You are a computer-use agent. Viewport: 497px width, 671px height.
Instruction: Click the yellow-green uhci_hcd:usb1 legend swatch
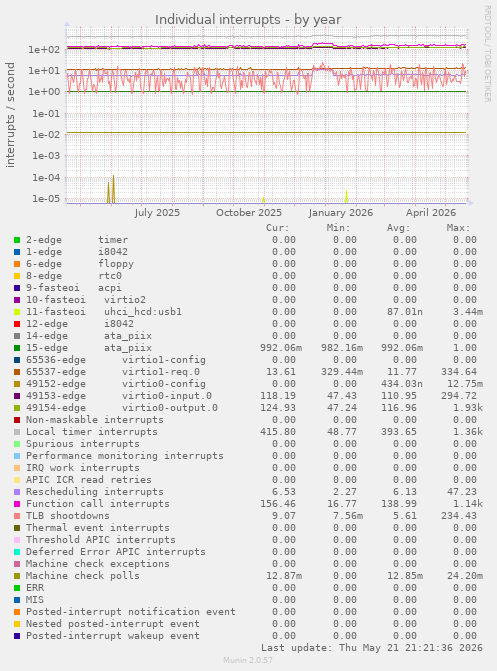pos(17,312)
